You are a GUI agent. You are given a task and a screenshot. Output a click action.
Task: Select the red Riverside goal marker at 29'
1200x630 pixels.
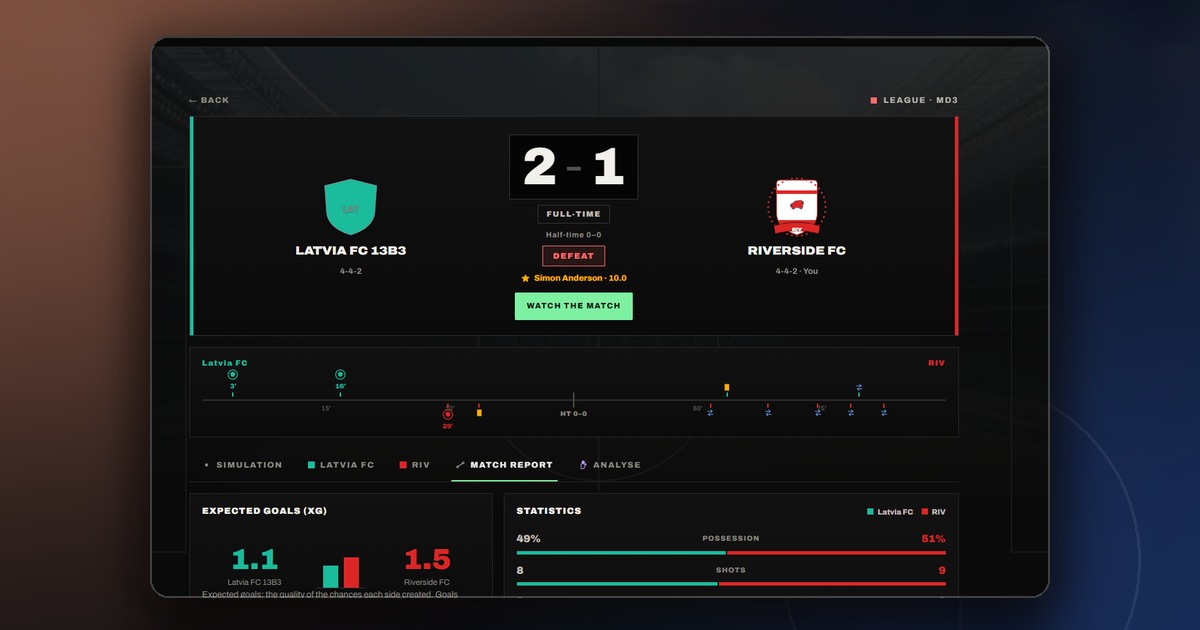tap(448, 414)
